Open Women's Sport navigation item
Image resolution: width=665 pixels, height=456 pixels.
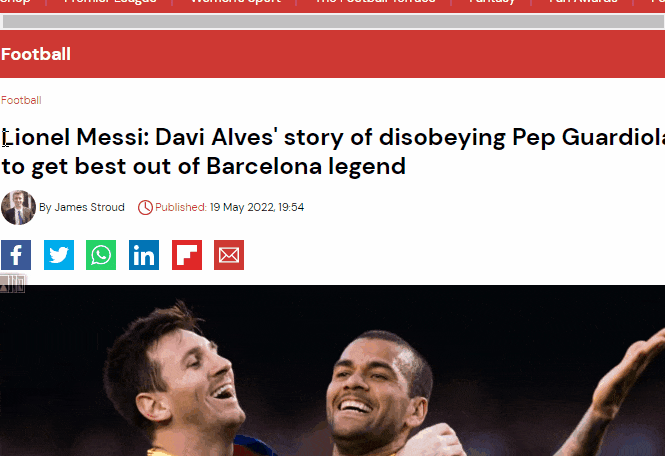(x=235, y=2)
